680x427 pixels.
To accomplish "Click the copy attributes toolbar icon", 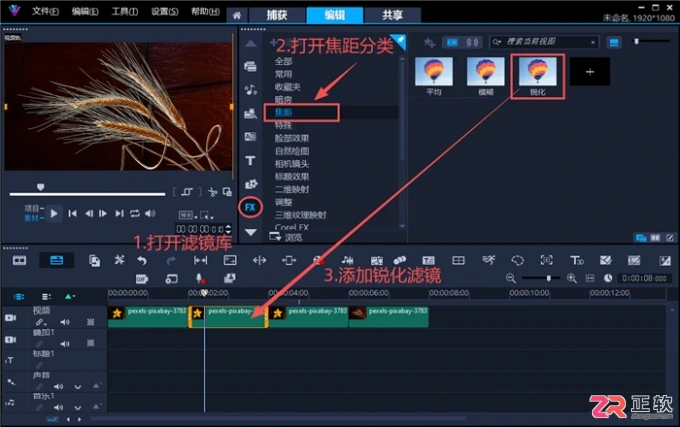I will [94, 261].
